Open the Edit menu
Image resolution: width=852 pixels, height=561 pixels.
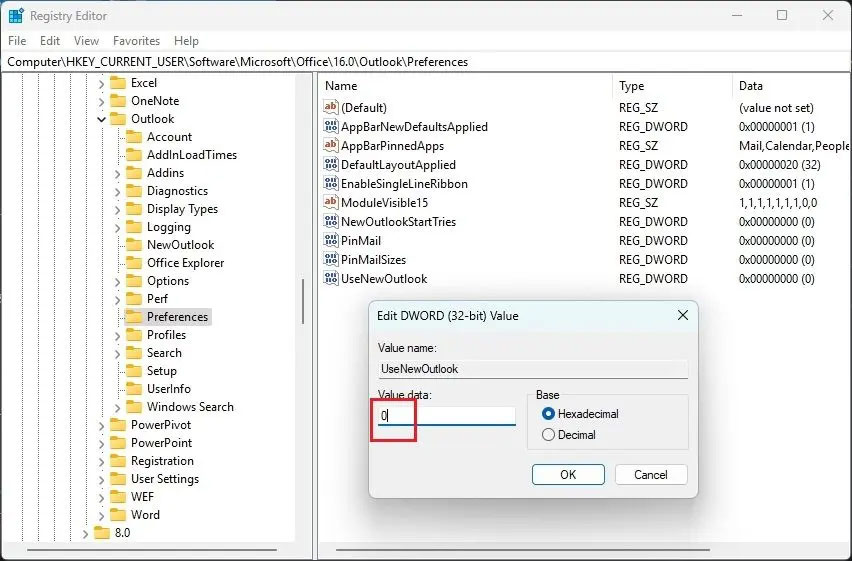point(50,41)
